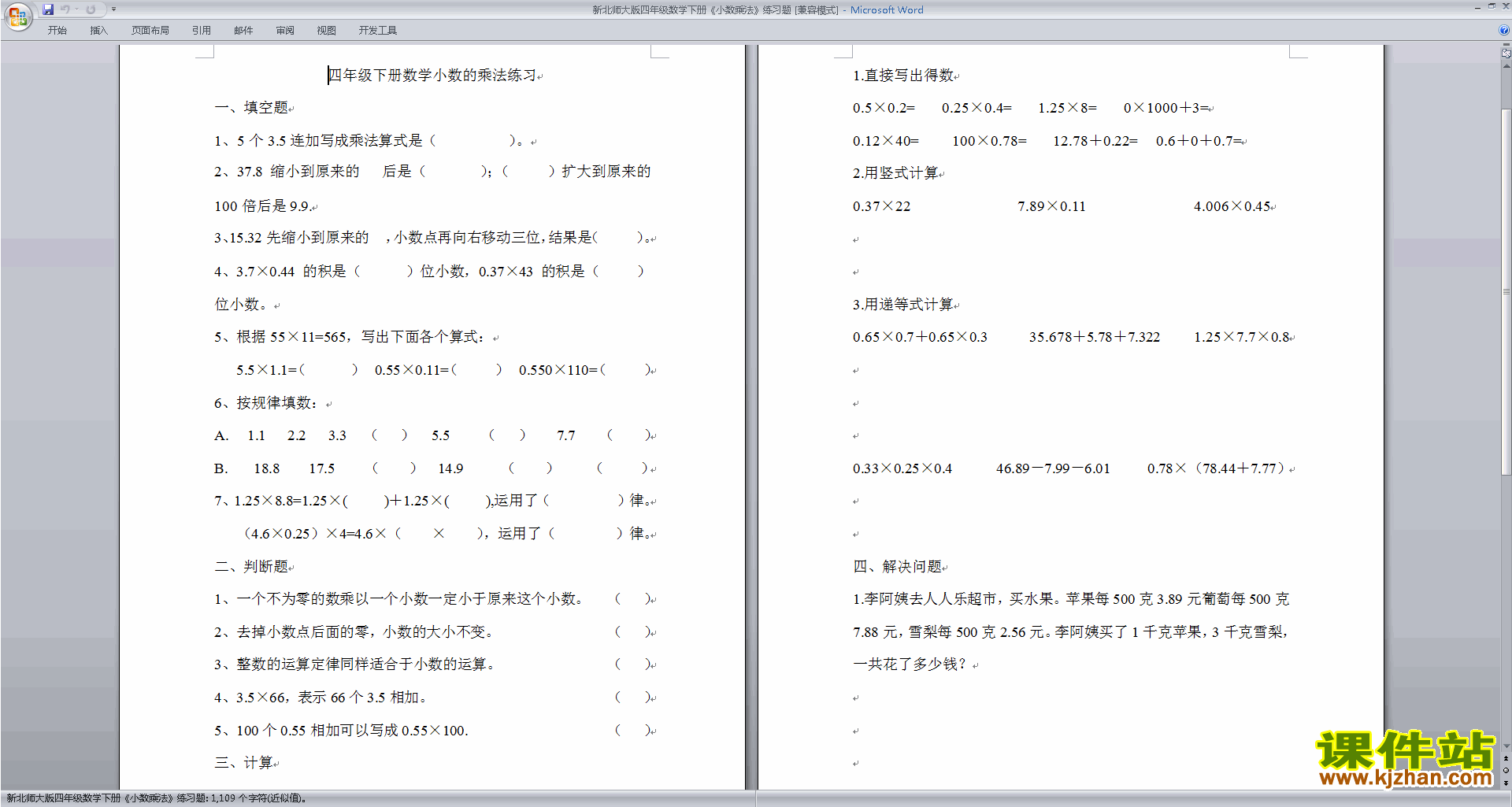1512x807 pixels.
Task: Click the vertical scrollbar thumb
Action: tap(1506, 291)
